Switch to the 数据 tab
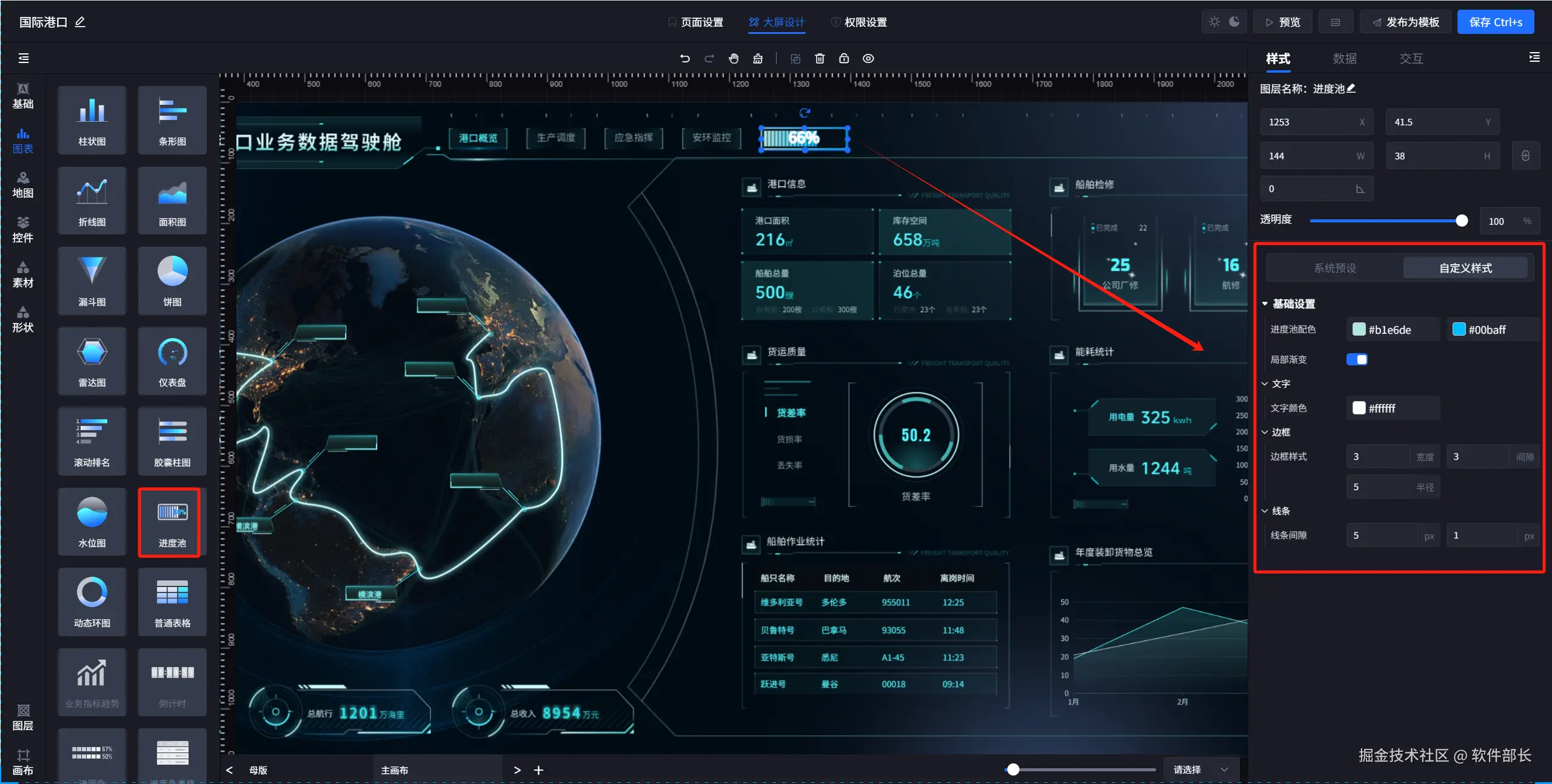 click(1345, 59)
